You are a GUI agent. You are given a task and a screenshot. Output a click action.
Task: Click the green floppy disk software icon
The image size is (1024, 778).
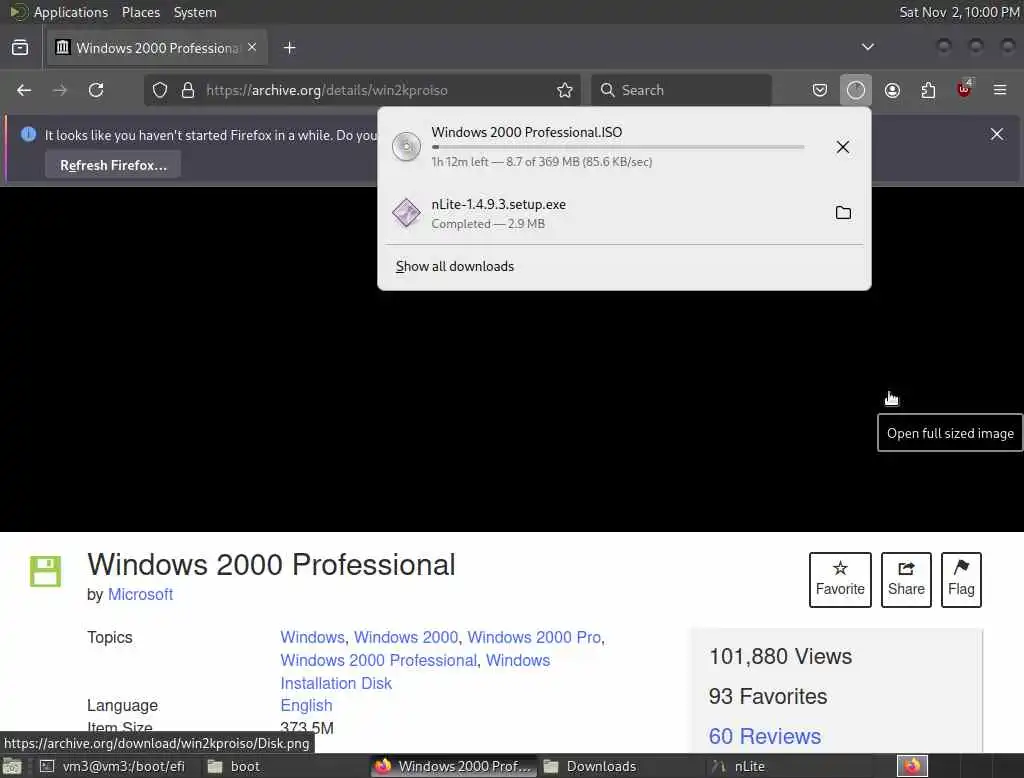[x=45, y=572]
